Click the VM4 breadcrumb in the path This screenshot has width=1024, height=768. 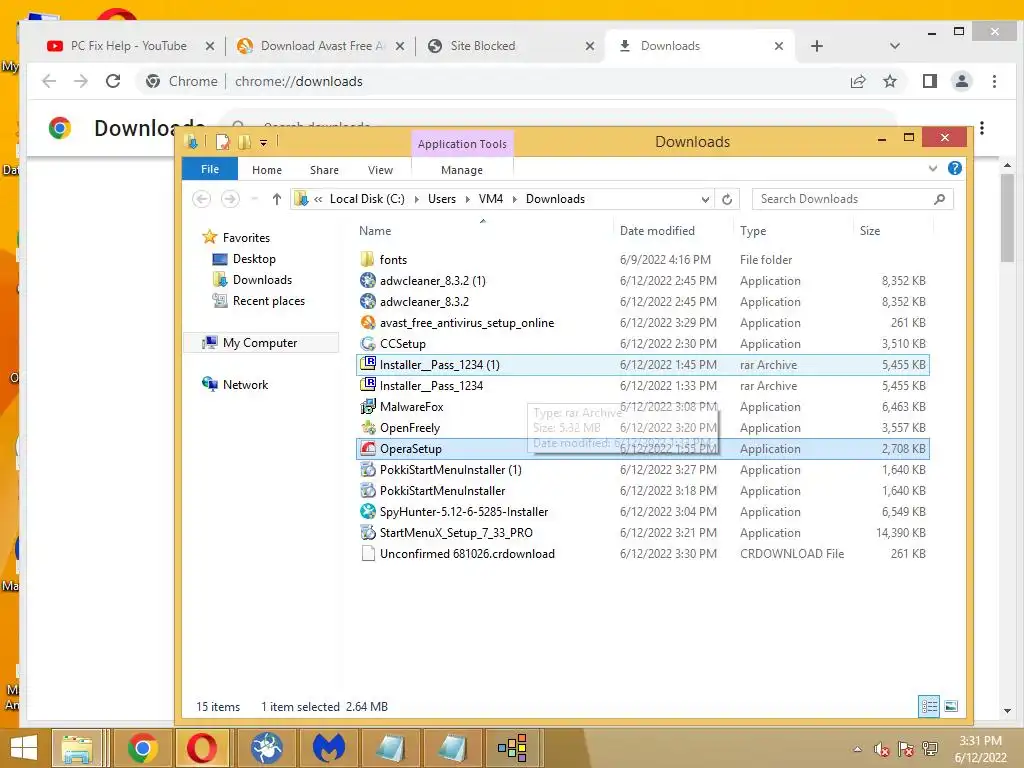(x=490, y=199)
